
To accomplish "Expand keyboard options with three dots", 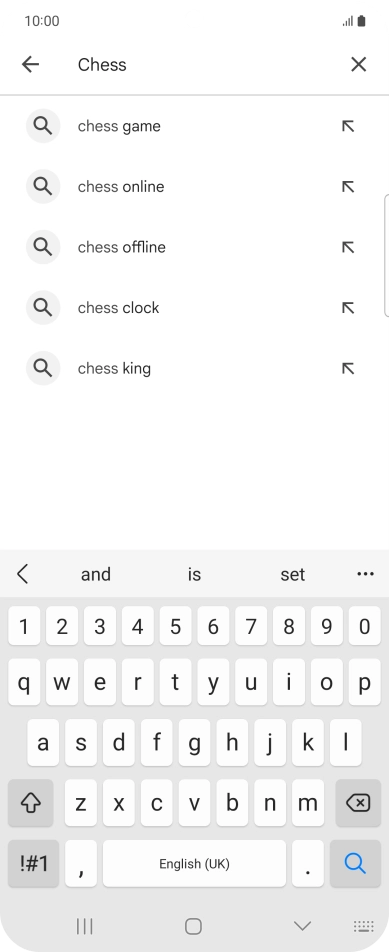I will pos(365,574).
